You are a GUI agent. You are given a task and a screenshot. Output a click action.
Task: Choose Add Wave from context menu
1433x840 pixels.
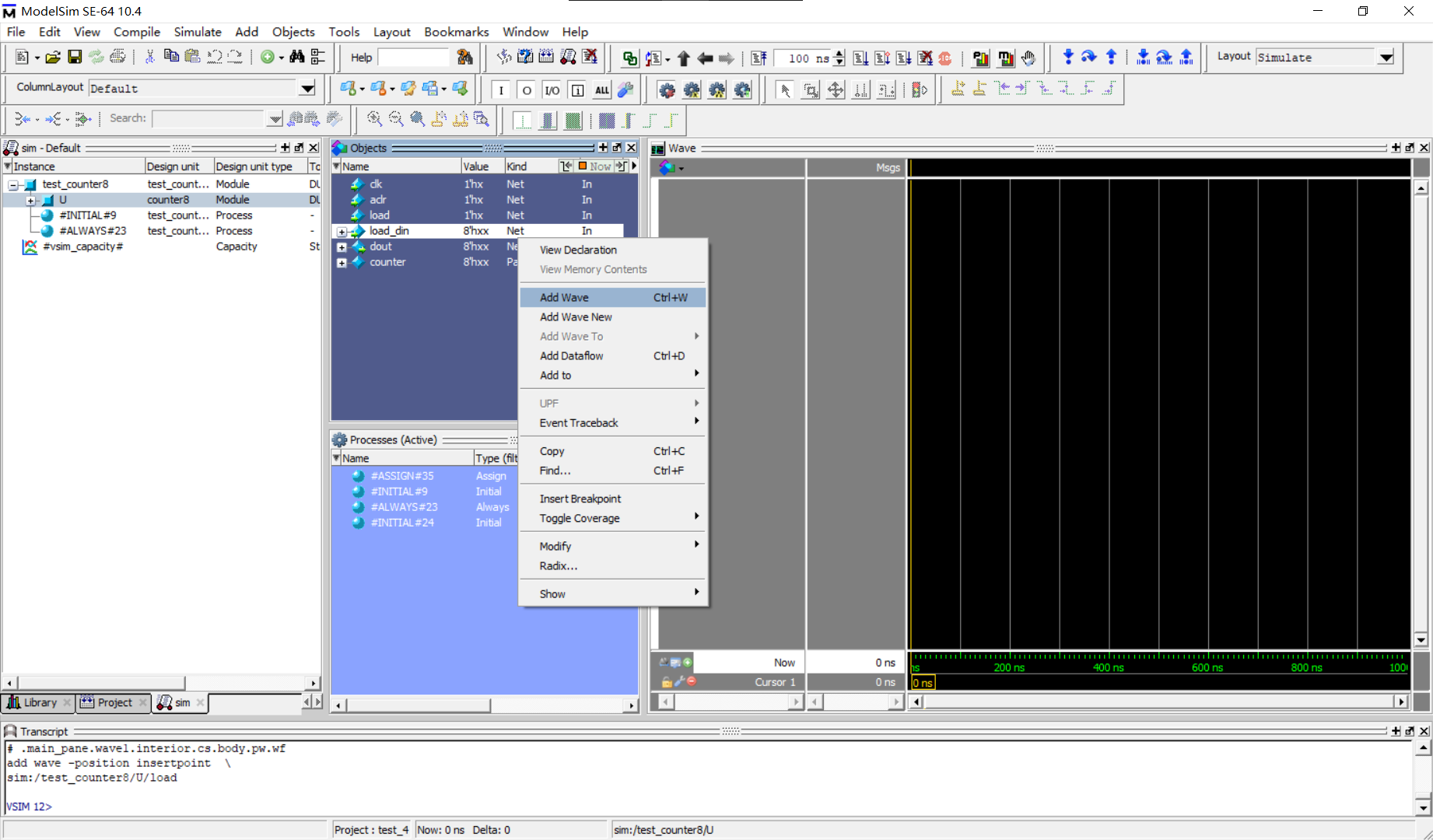pos(613,298)
